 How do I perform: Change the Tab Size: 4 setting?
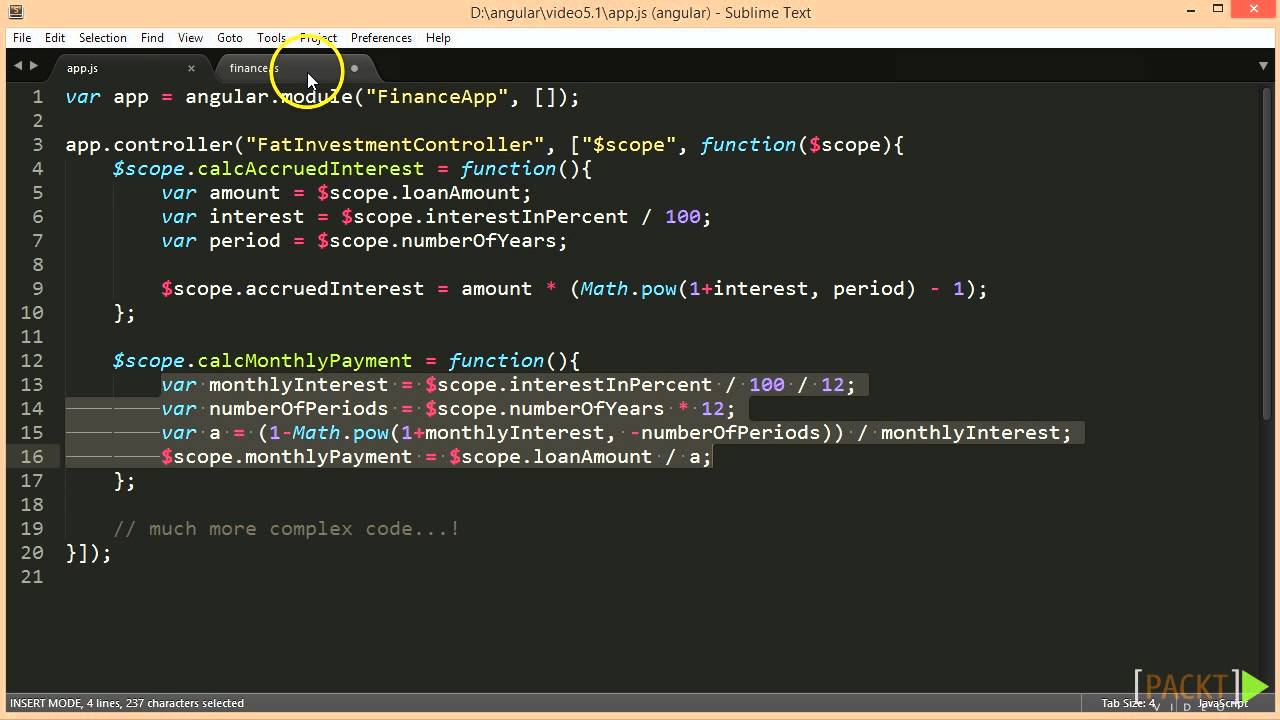pyautogui.click(x=1128, y=703)
